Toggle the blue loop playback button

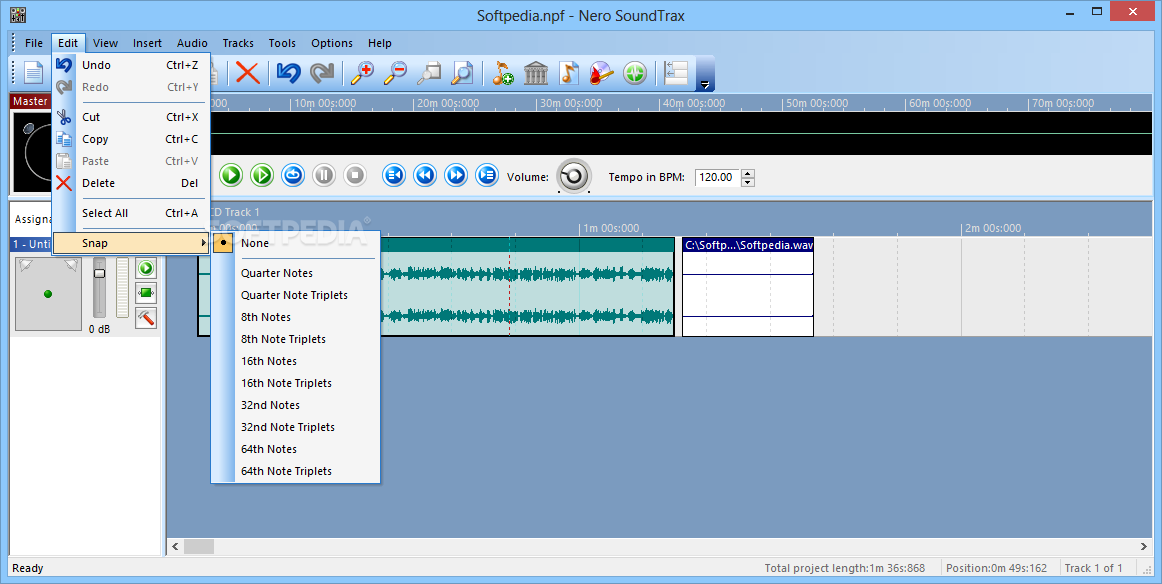pos(293,176)
